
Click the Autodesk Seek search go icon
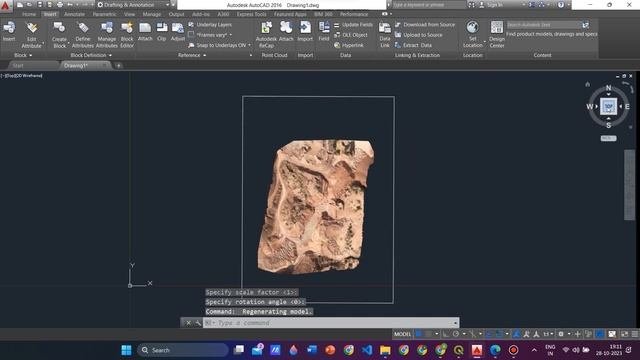pyautogui.click(x=586, y=25)
